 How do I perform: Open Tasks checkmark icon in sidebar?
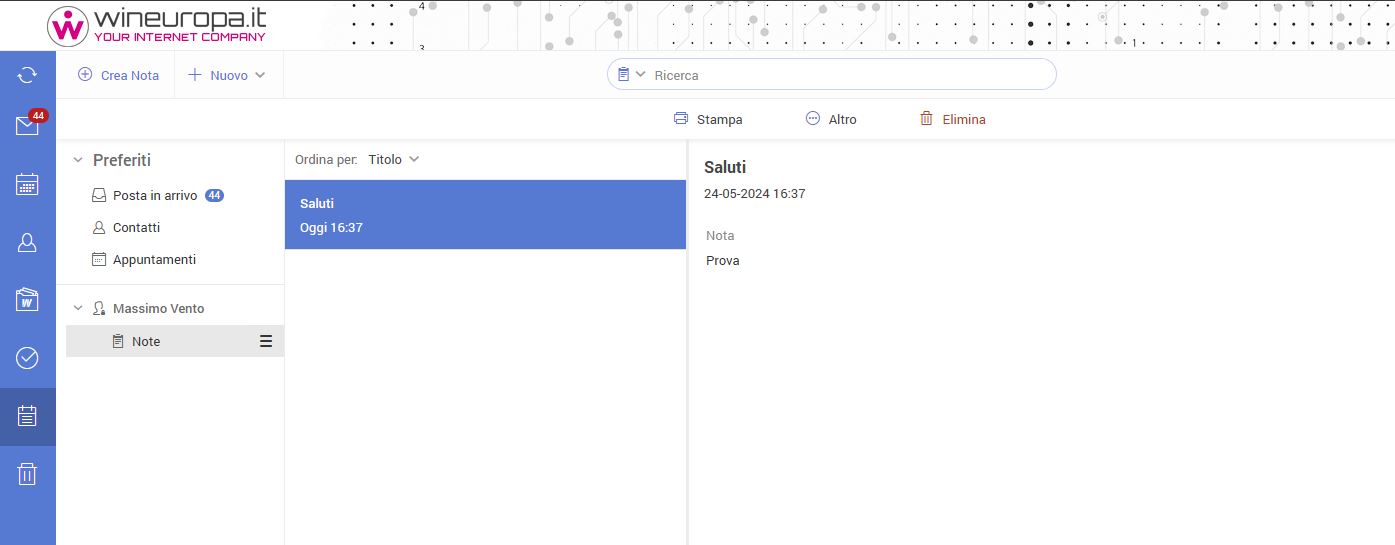pos(27,357)
